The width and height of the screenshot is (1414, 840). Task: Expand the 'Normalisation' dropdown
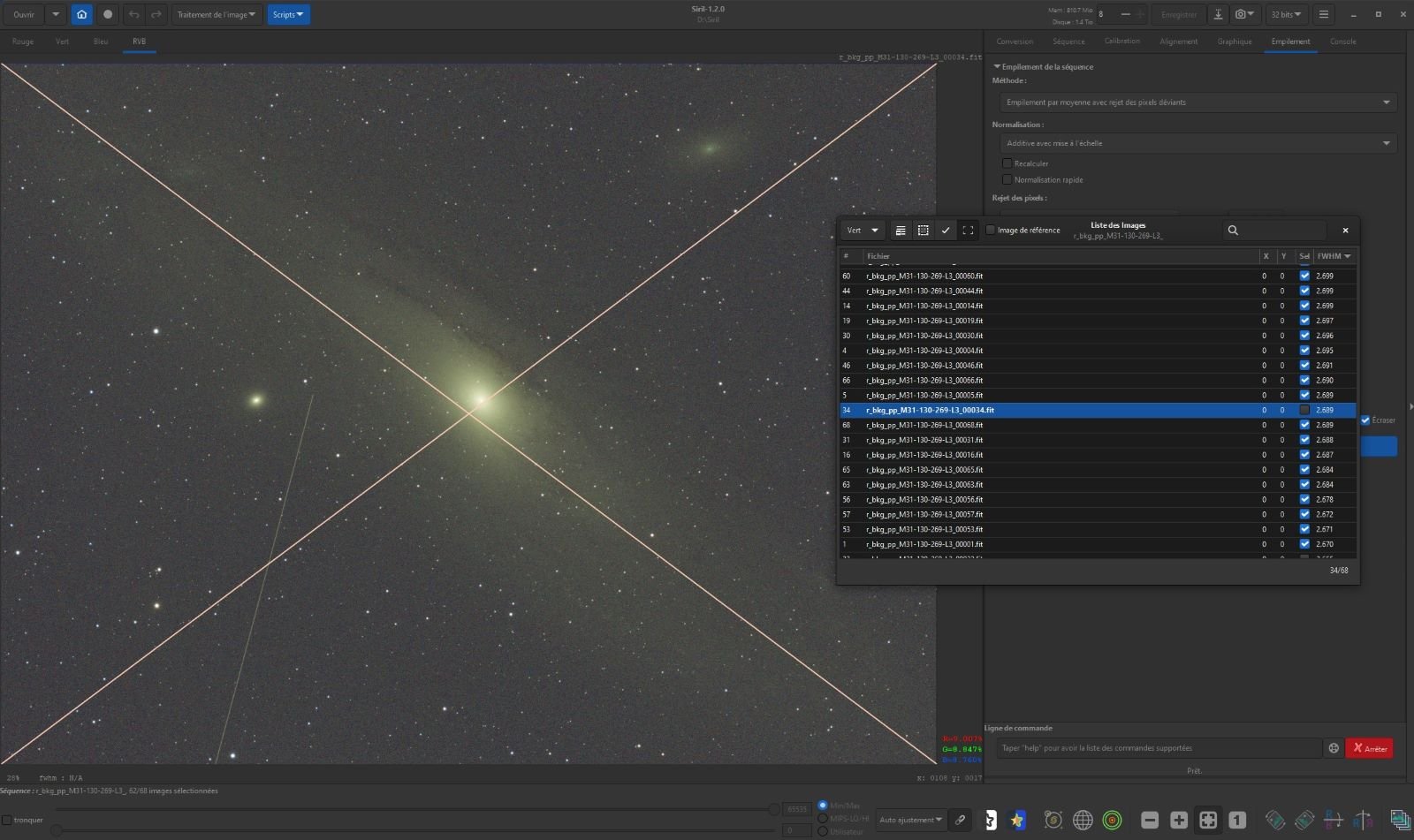(1197, 143)
